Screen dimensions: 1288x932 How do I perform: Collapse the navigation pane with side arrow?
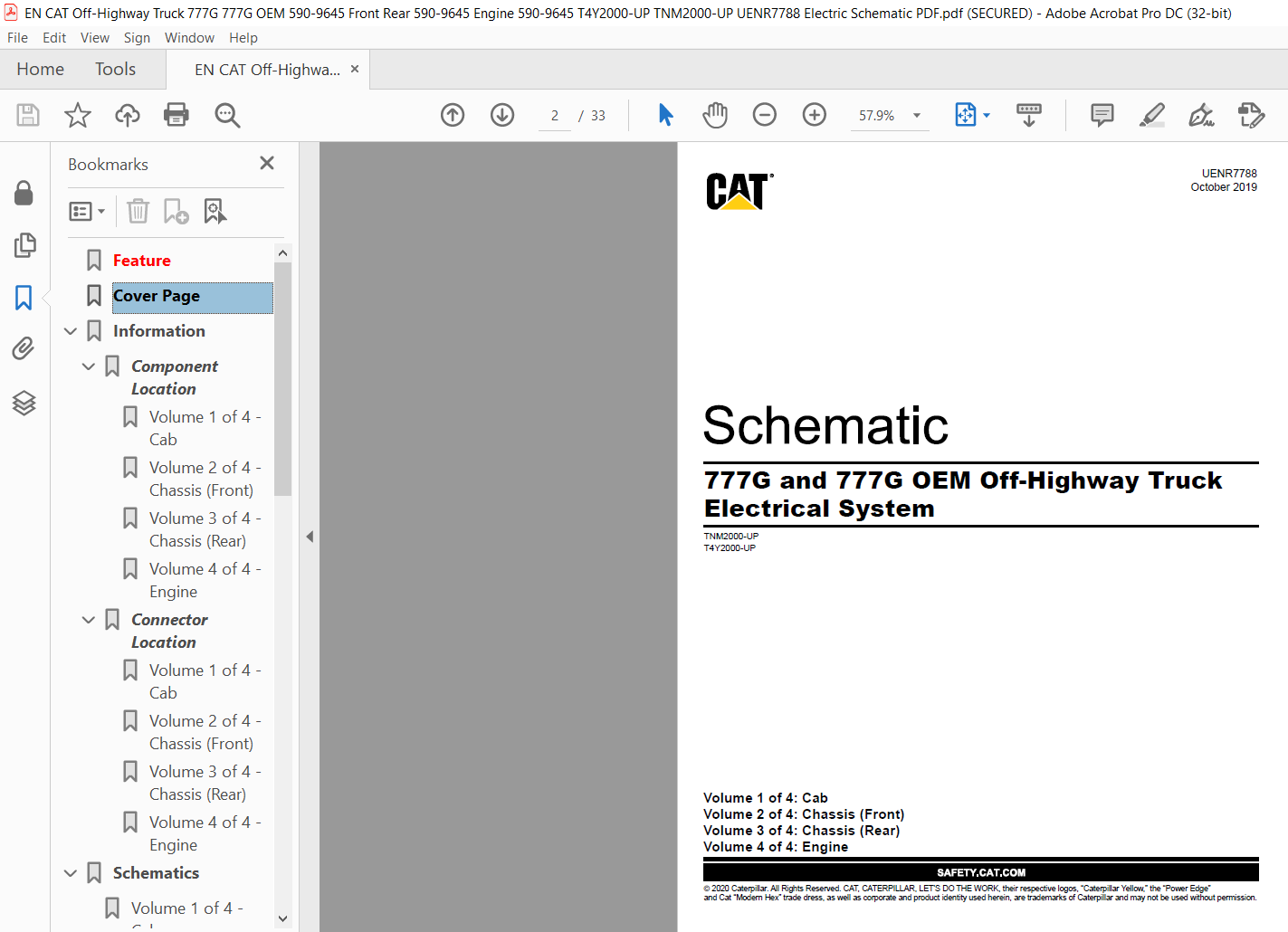click(x=310, y=537)
